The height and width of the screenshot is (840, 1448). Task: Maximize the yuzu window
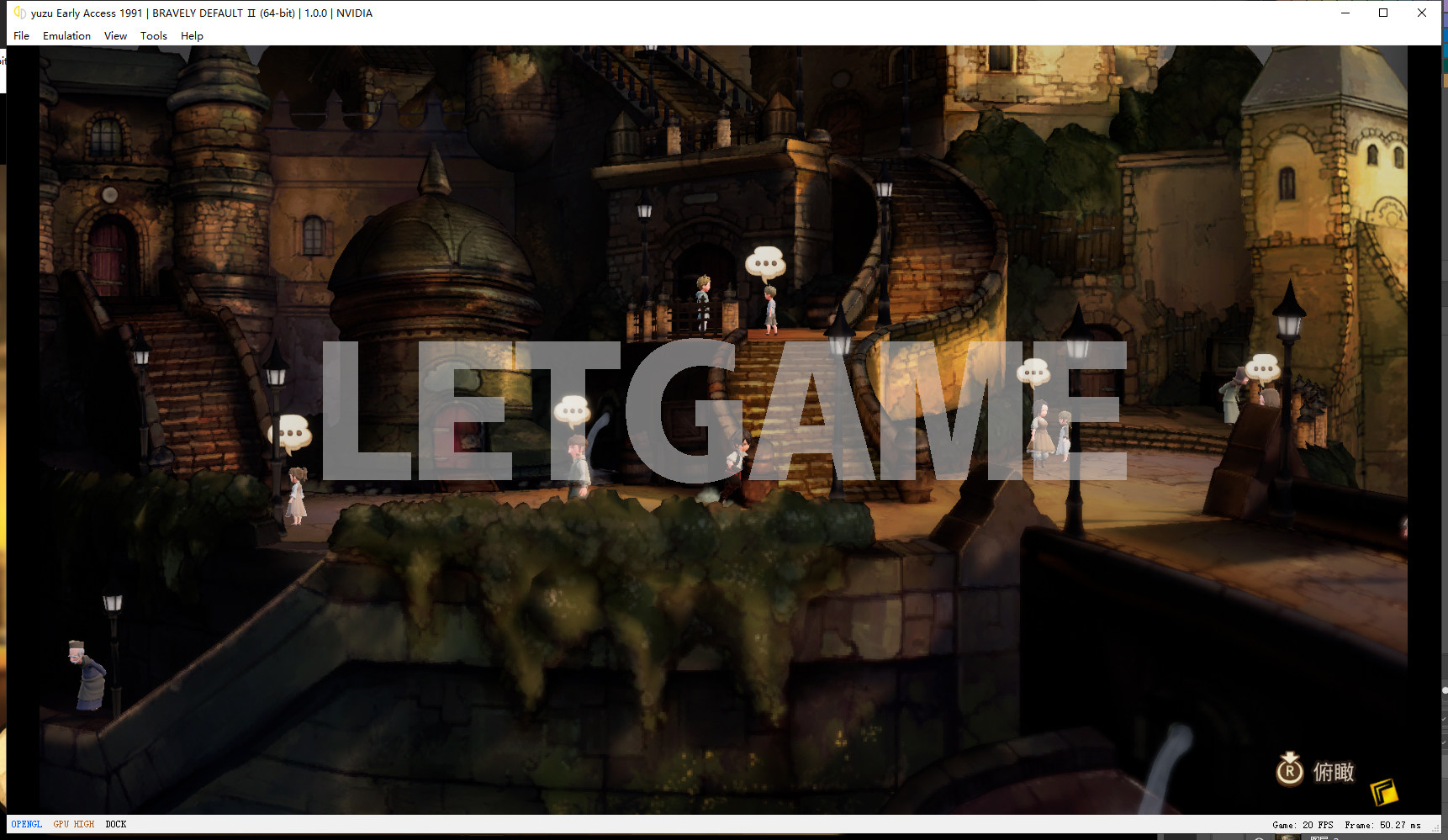pos(1383,13)
